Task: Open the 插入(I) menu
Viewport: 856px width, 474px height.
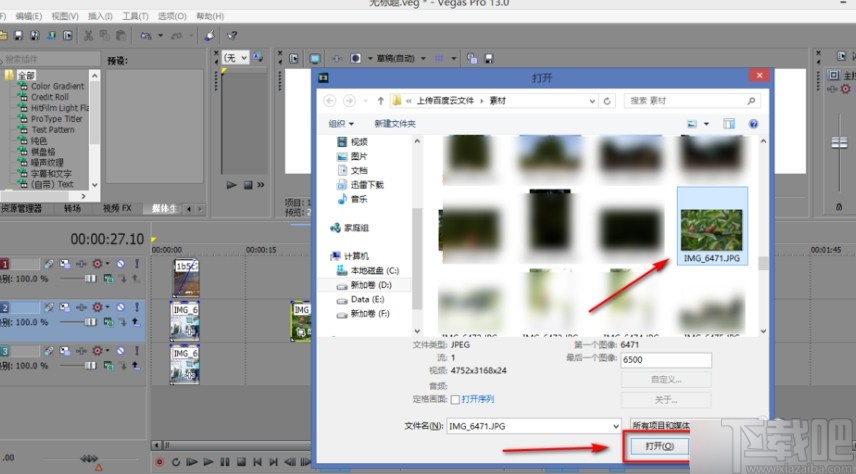Action: click(x=100, y=16)
